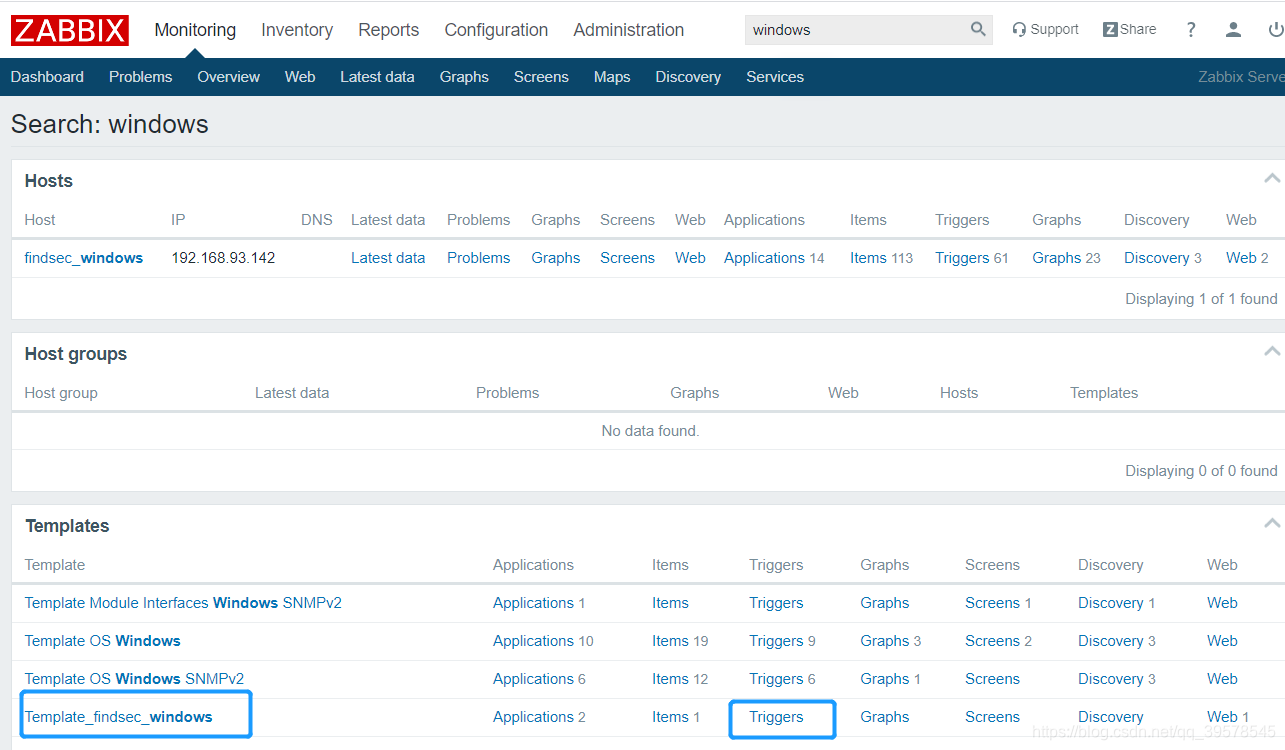
Task: Open Latest data for findsec_windows
Action: [x=388, y=258]
